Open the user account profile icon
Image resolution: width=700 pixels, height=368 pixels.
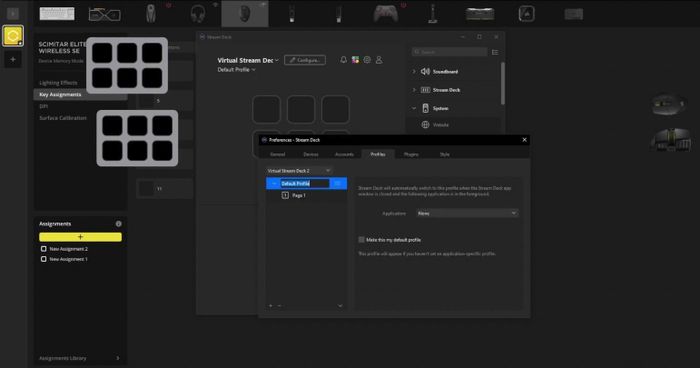[379, 60]
